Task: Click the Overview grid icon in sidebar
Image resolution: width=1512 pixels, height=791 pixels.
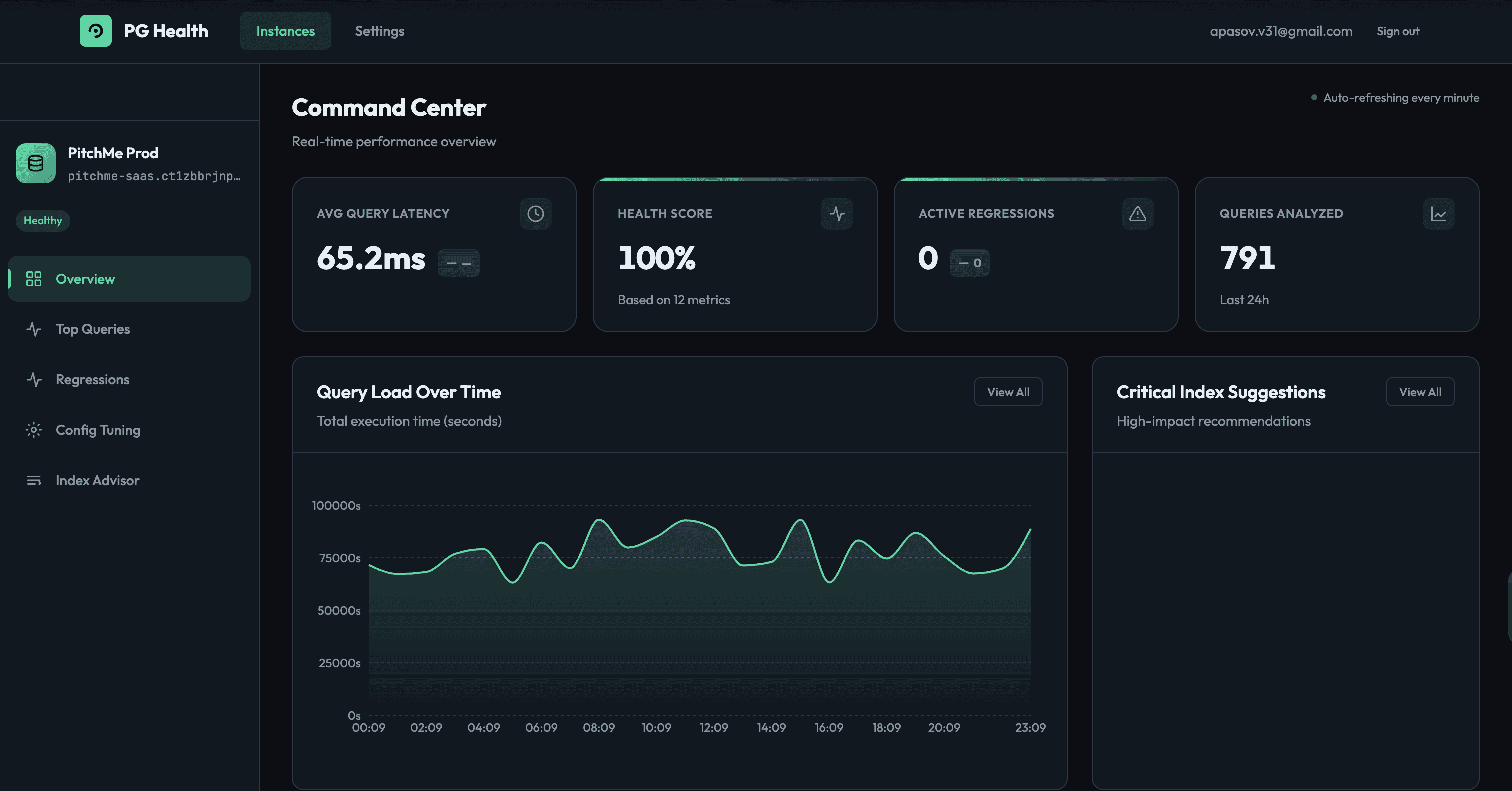Action: click(x=34, y=279)
